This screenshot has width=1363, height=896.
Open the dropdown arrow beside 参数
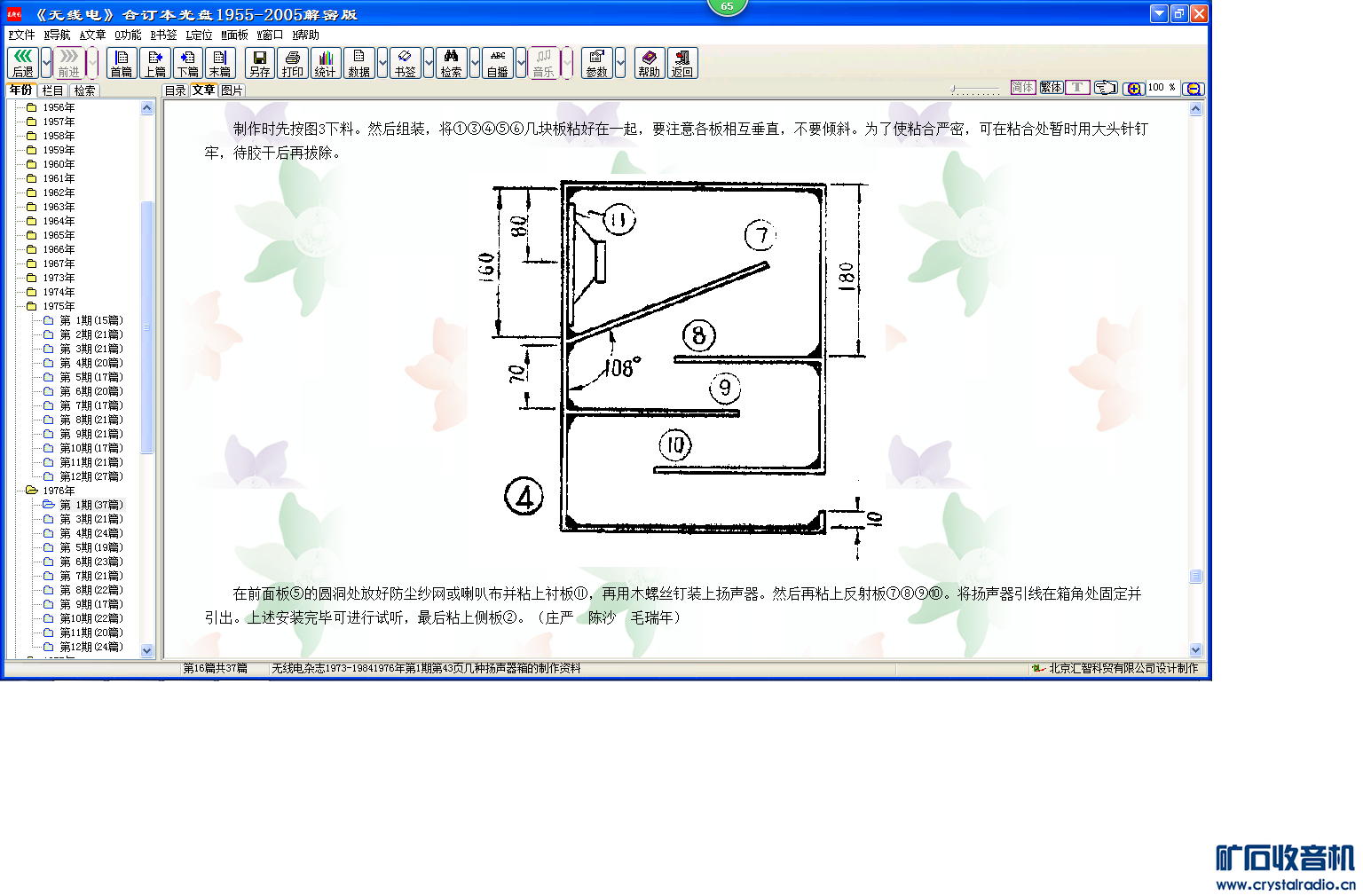coord(620,63)
